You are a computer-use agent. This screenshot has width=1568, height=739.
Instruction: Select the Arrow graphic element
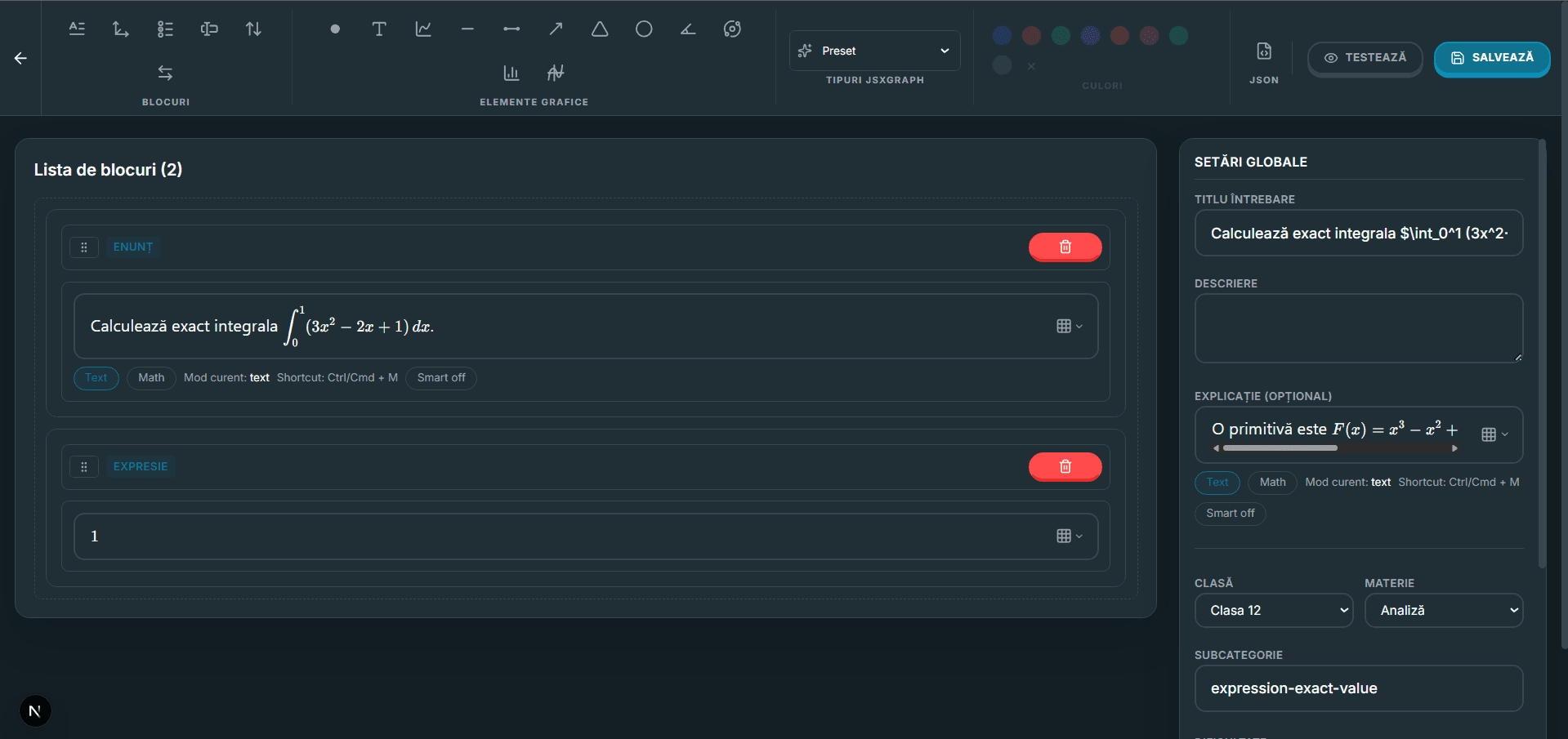[x=556, y=29]
